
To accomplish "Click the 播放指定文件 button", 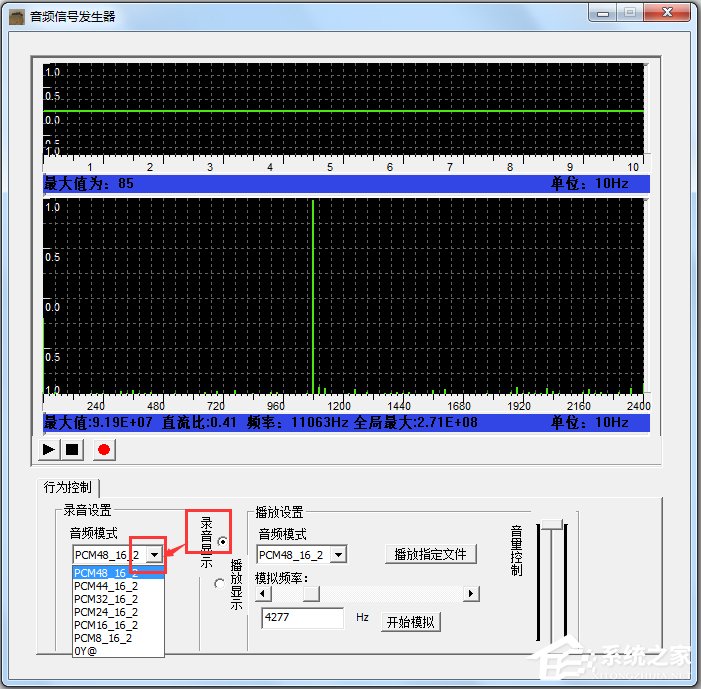I will pyautogui.click(x=430, y=554).
